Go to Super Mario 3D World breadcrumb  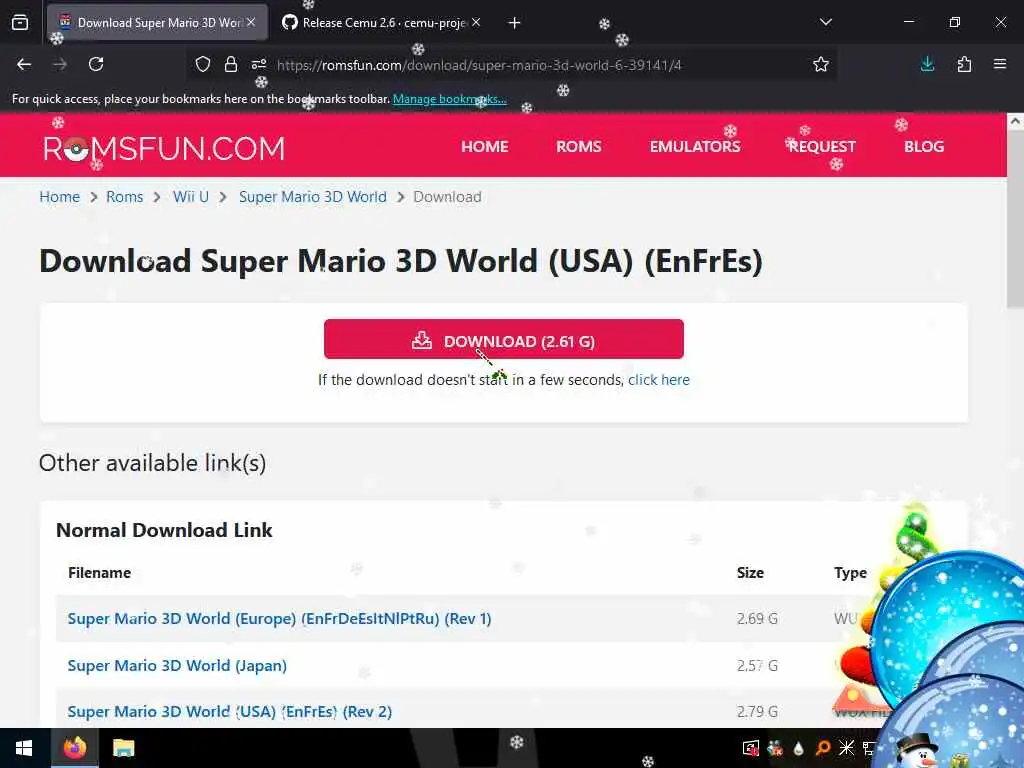[x=313, y=197]
